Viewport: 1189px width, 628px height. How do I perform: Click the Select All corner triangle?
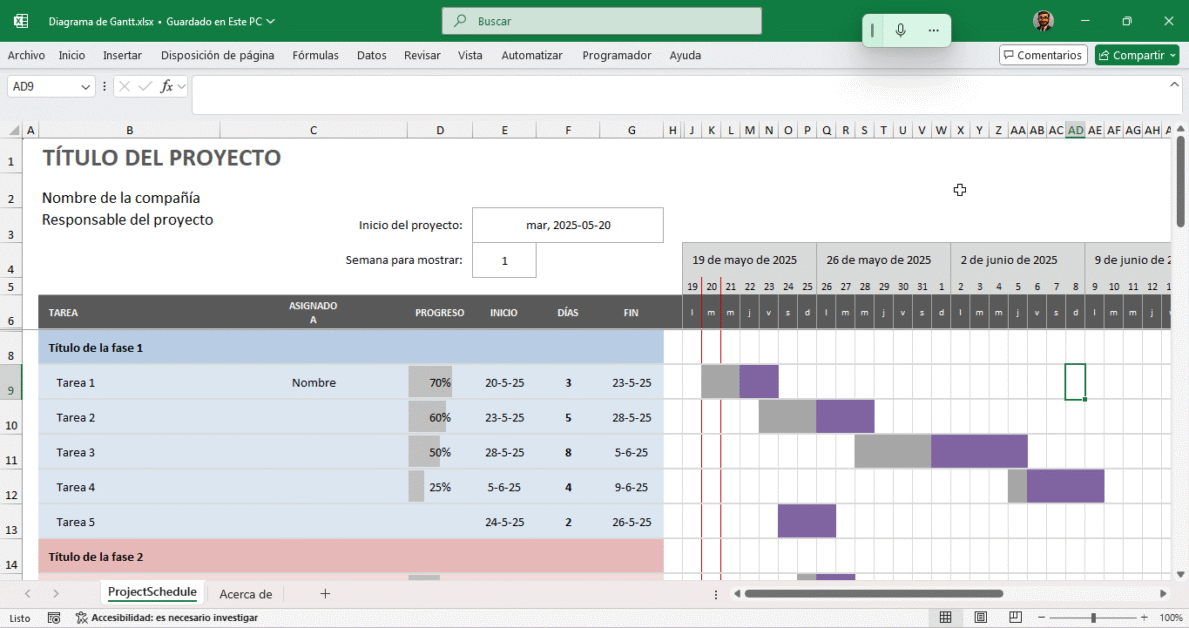(x=15, y=130)
